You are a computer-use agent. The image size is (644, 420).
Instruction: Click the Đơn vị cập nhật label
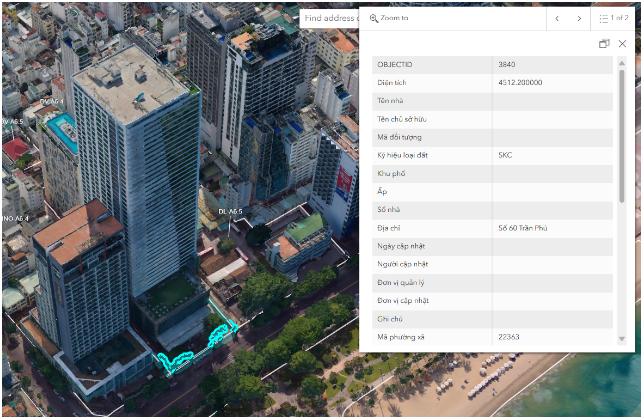pyautogui.click(x=402, y=301)
